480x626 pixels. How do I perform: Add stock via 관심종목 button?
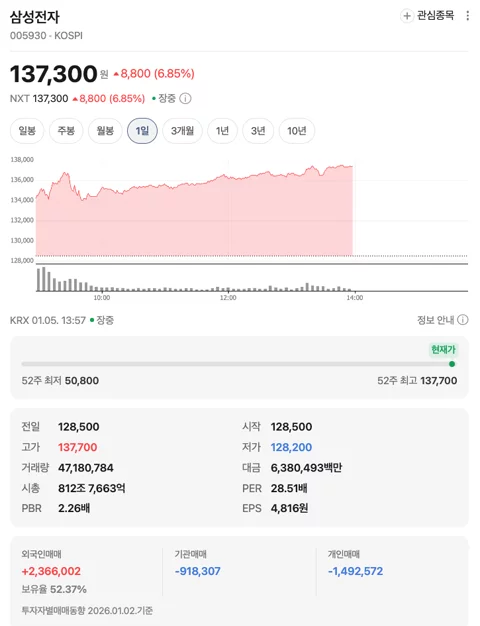pyautogui.click(x=427, y=16)
